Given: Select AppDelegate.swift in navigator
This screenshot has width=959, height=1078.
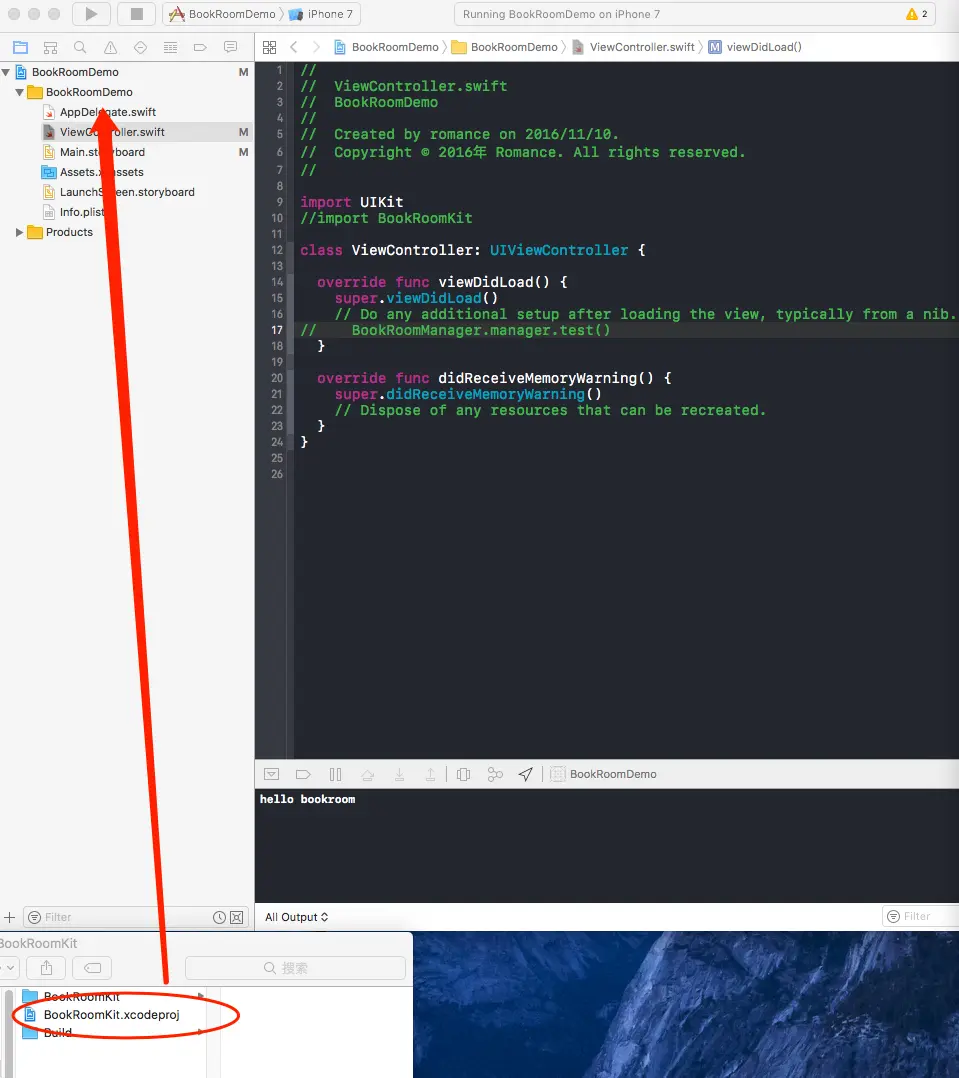Looking at the screenshot, I should (x=107, y=112).
